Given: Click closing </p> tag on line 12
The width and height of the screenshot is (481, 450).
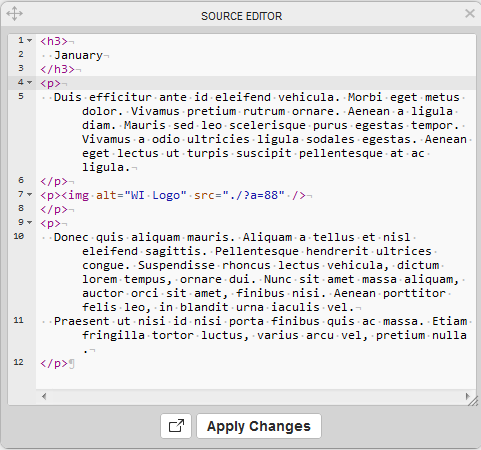Looking at the screenshot, I should (54, 363).
